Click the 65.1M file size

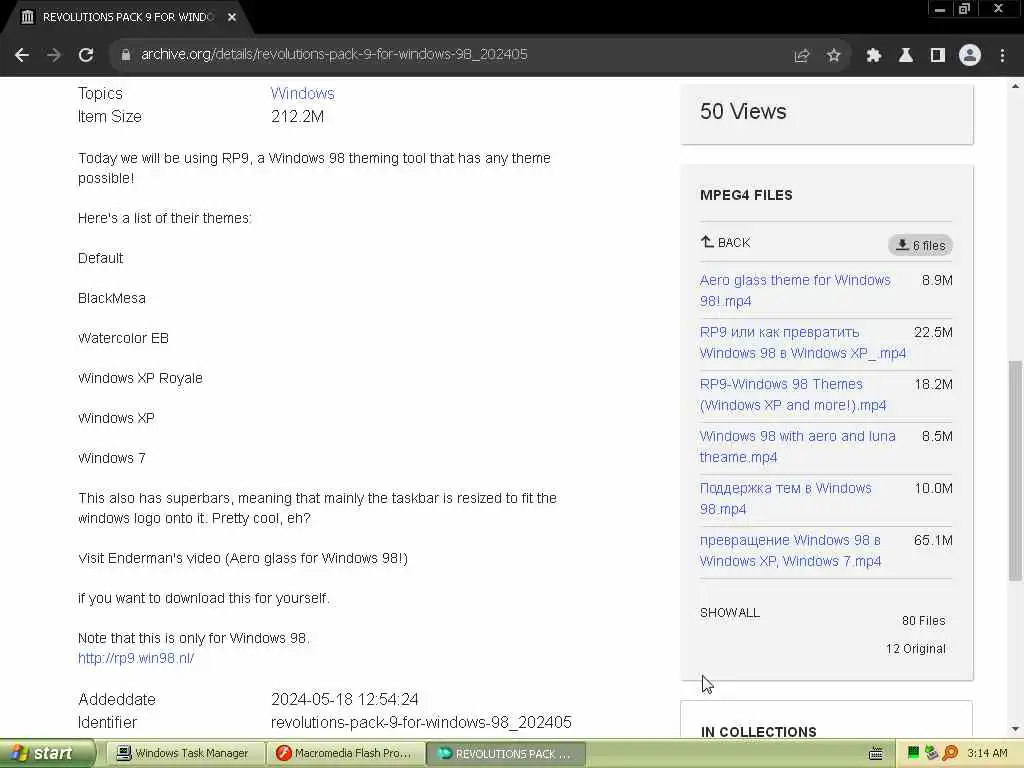tap(933, 540)
